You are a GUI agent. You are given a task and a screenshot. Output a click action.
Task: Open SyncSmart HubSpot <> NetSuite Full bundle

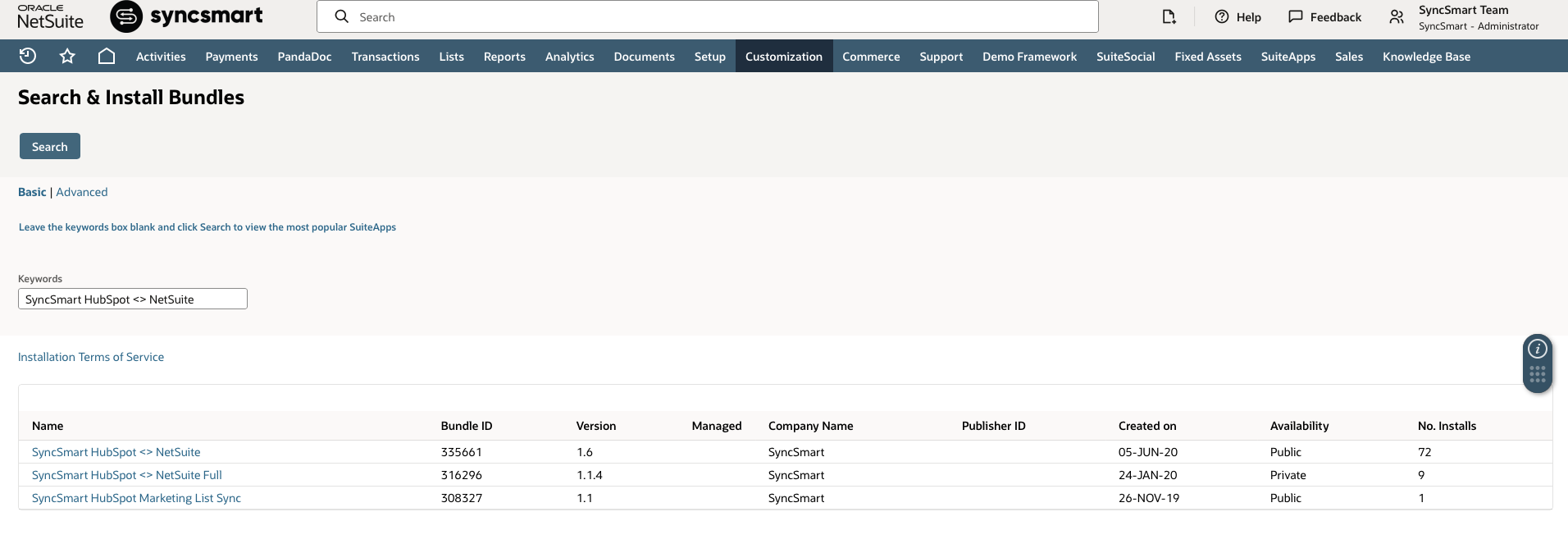click(x=127, y=475)
